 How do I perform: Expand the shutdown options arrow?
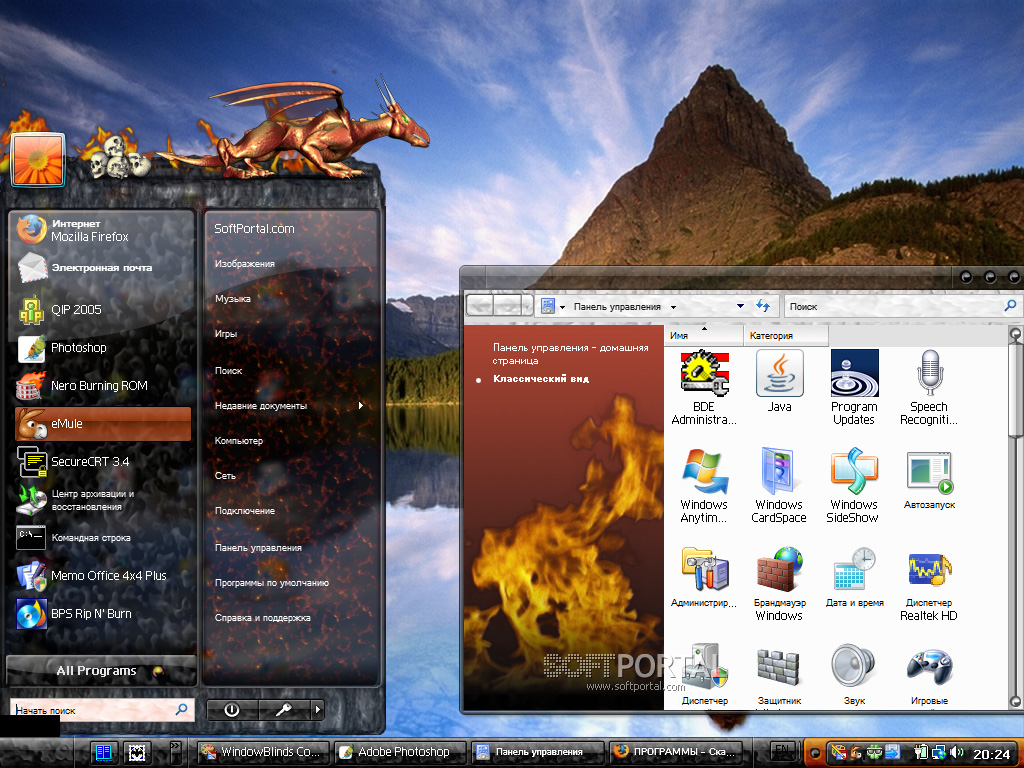[317, 710]
